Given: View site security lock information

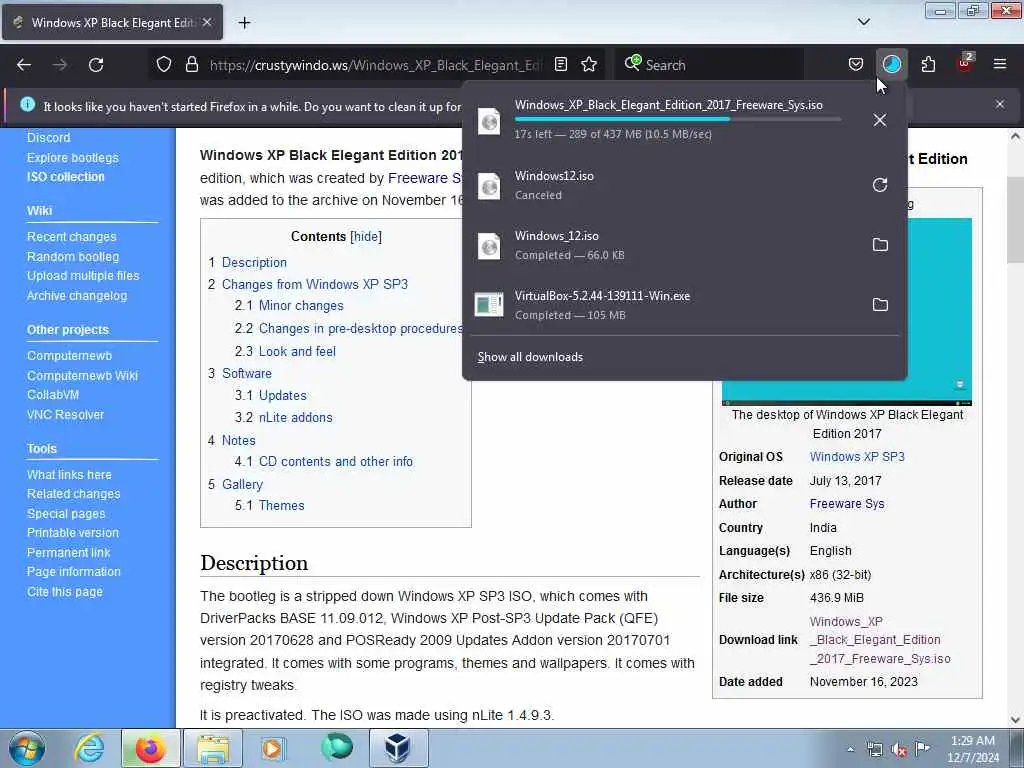Looking at the screenshot, I should click(191, 65).
